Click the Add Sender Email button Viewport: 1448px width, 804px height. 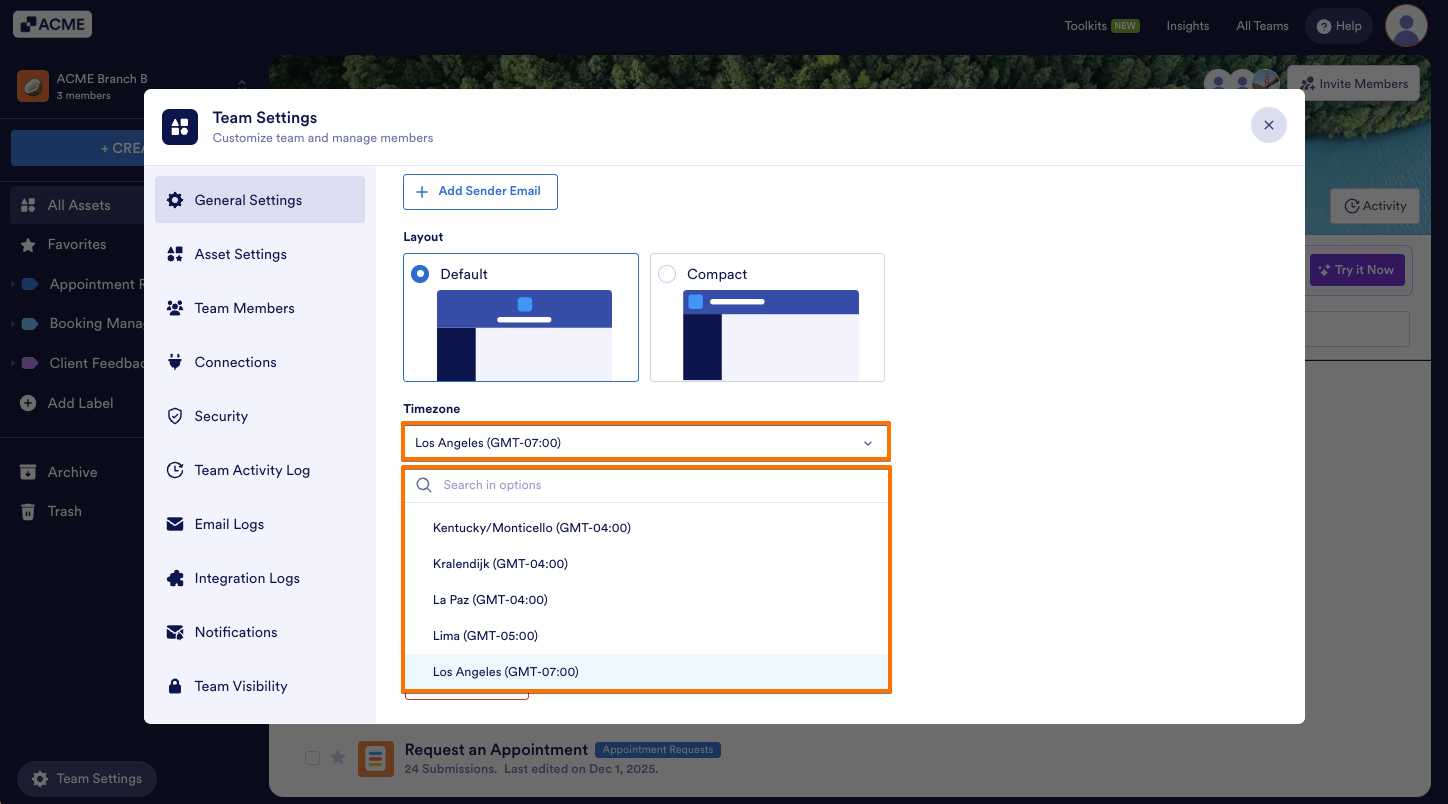[480, 192]
